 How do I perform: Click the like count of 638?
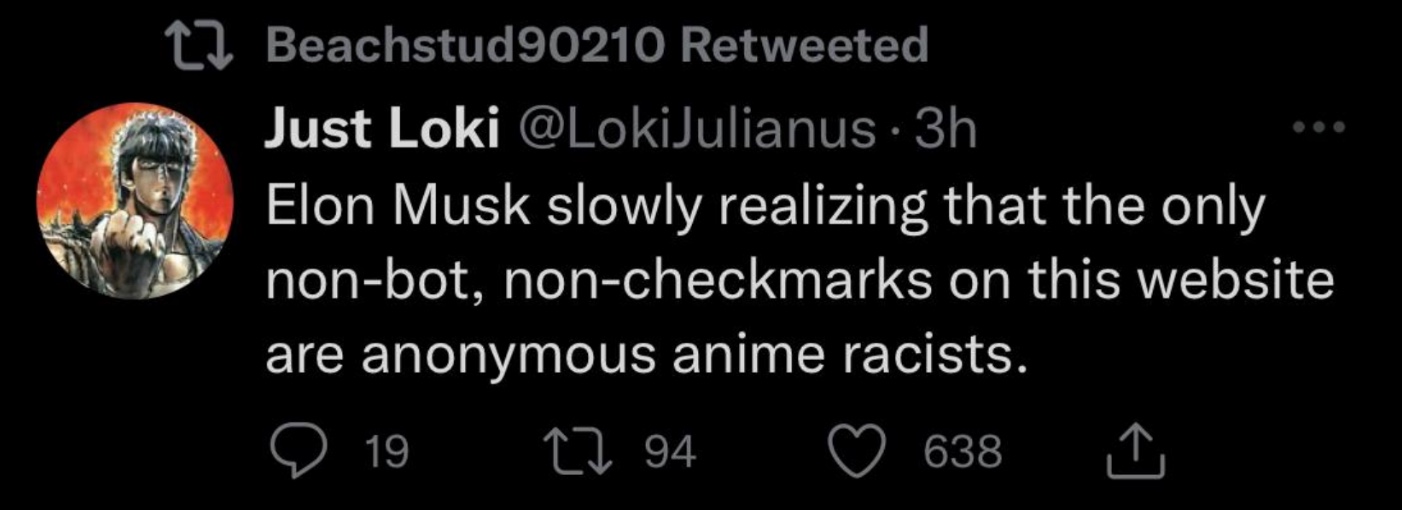click(961, 453)
